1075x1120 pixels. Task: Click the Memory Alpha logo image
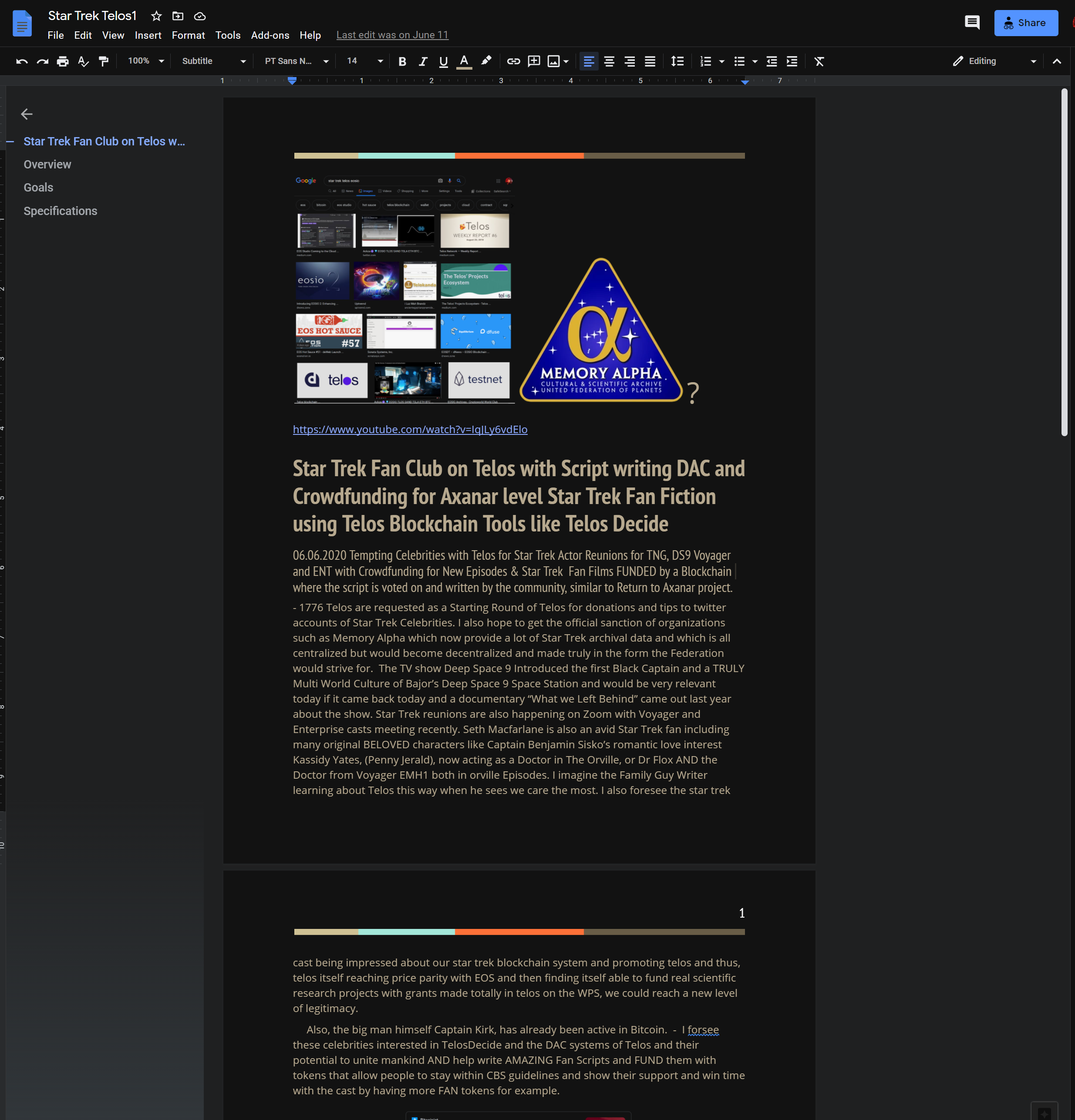pyautogui.click(x=601, y=330)
